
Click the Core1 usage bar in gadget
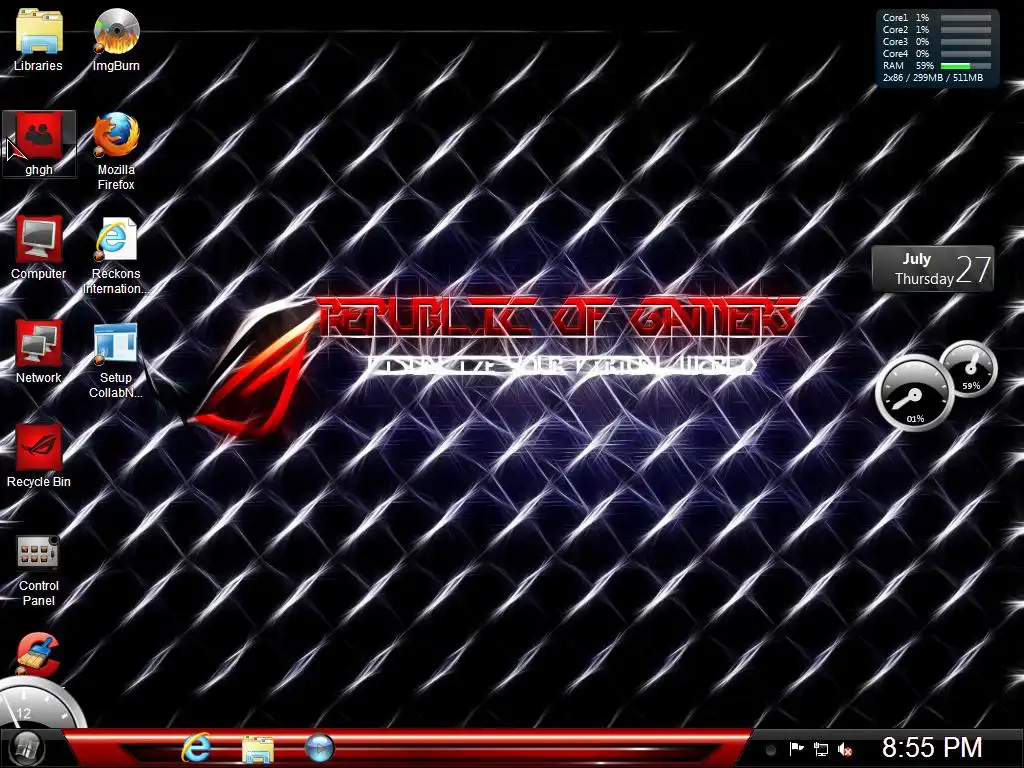(965, 18)
